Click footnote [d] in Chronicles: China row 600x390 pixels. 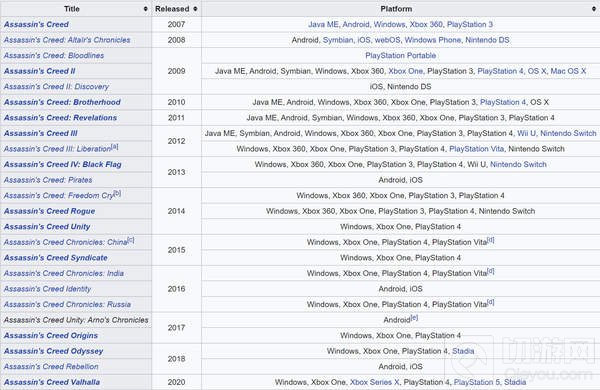pyautogui.click(x=491, y=240)
